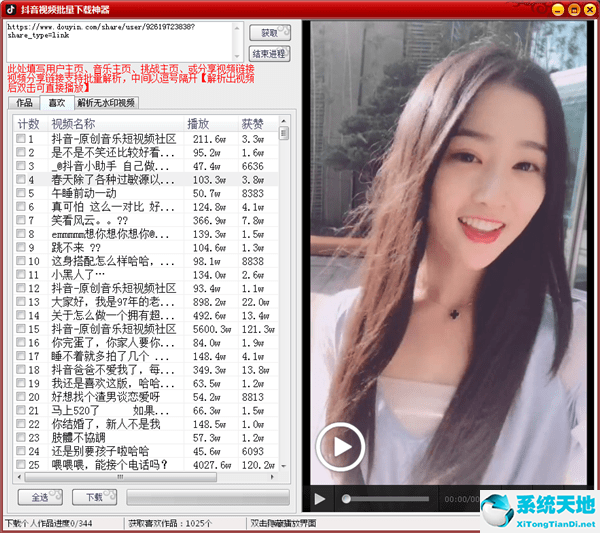Select video row 喂喂喂，能接个电话吗

pos(146,465)
